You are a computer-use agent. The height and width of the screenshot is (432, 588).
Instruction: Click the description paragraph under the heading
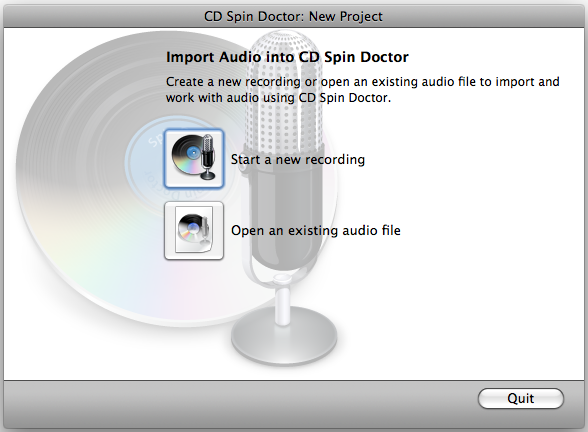(x=363, y=90)
